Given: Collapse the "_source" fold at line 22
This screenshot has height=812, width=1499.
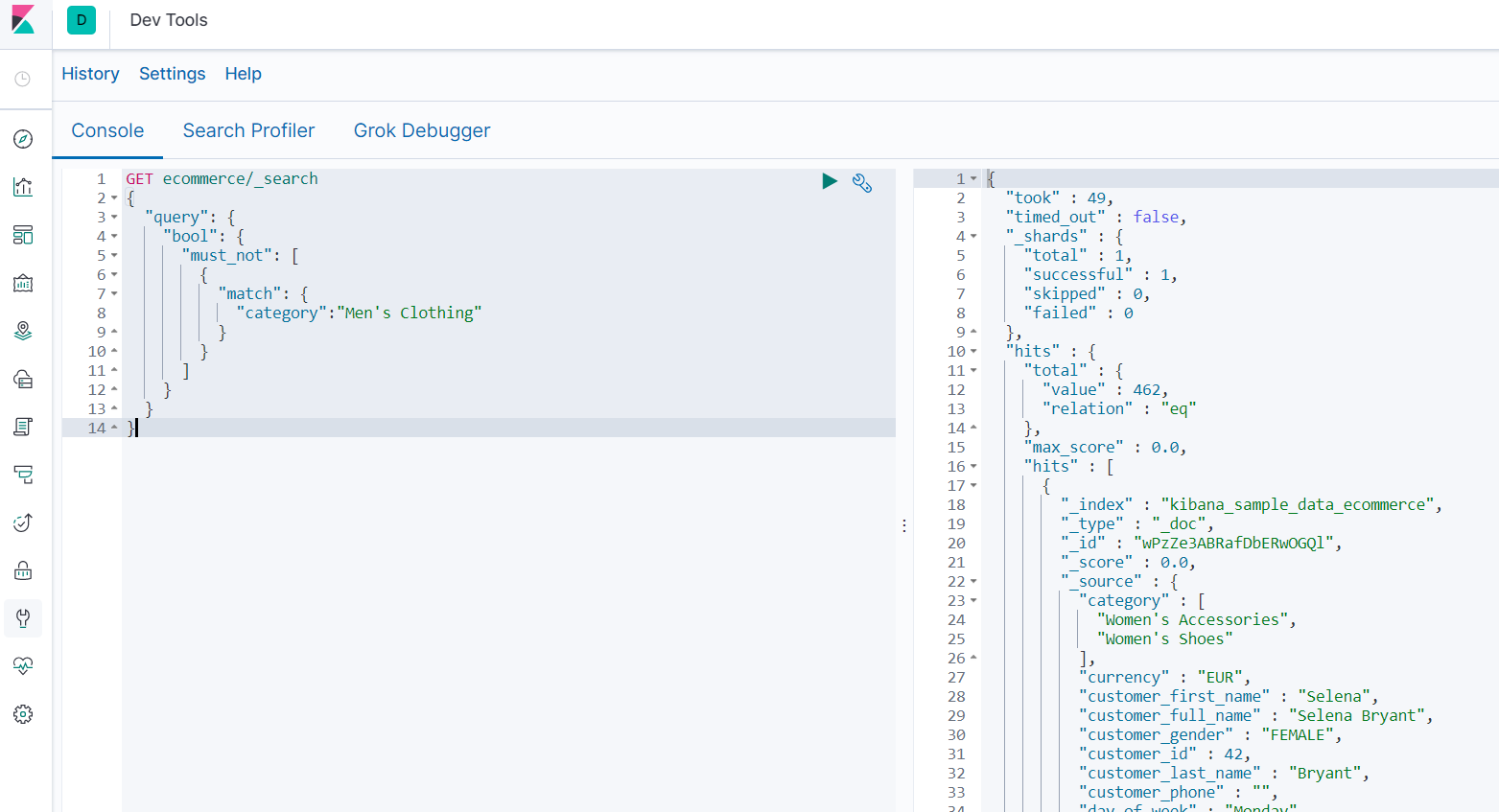Looking at the screenshot, I should [973, 582].
